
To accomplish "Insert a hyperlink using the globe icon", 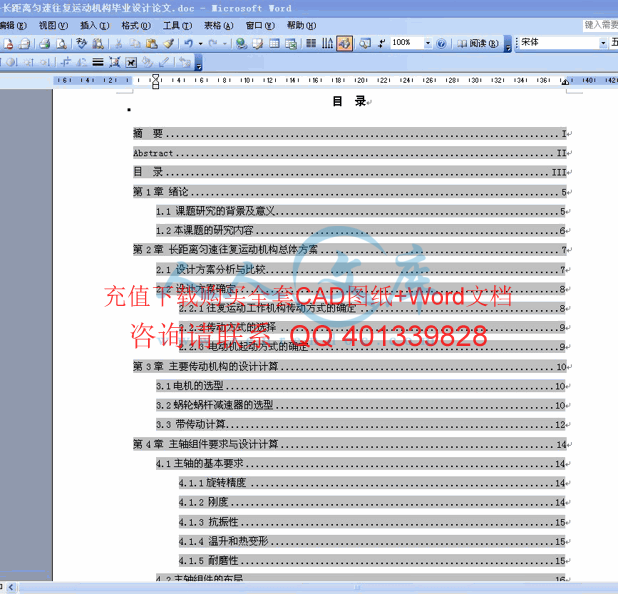I will point(241,43).
